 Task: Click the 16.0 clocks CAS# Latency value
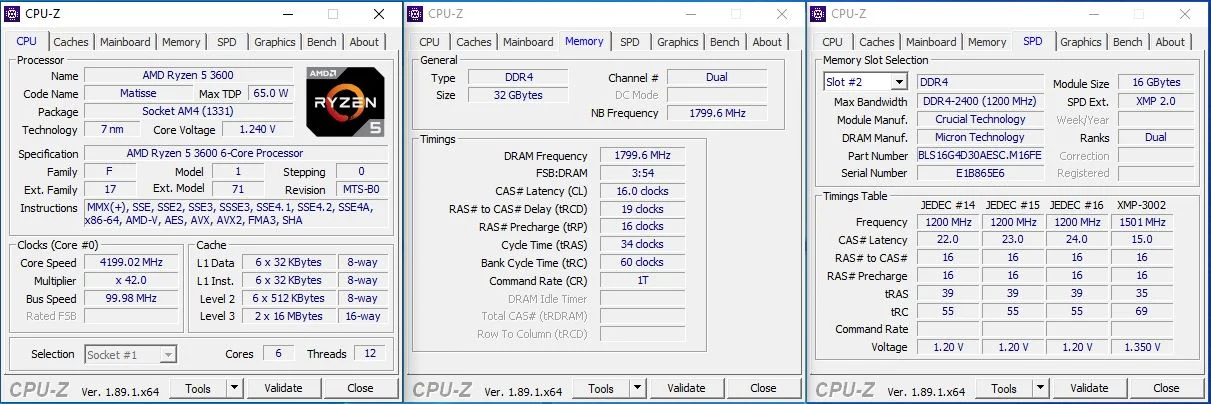(641, 191)
